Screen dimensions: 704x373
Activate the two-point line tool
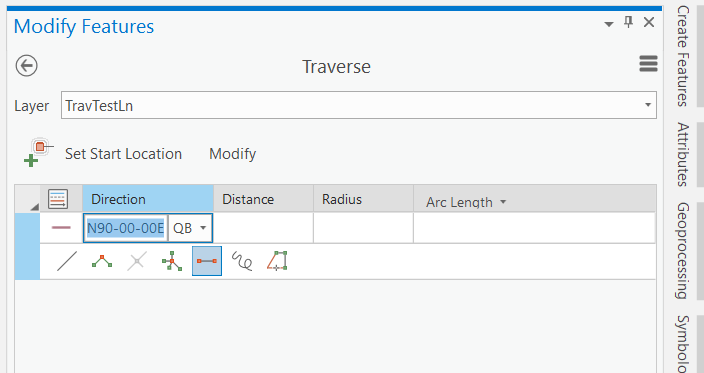click(x=207, y=261)
